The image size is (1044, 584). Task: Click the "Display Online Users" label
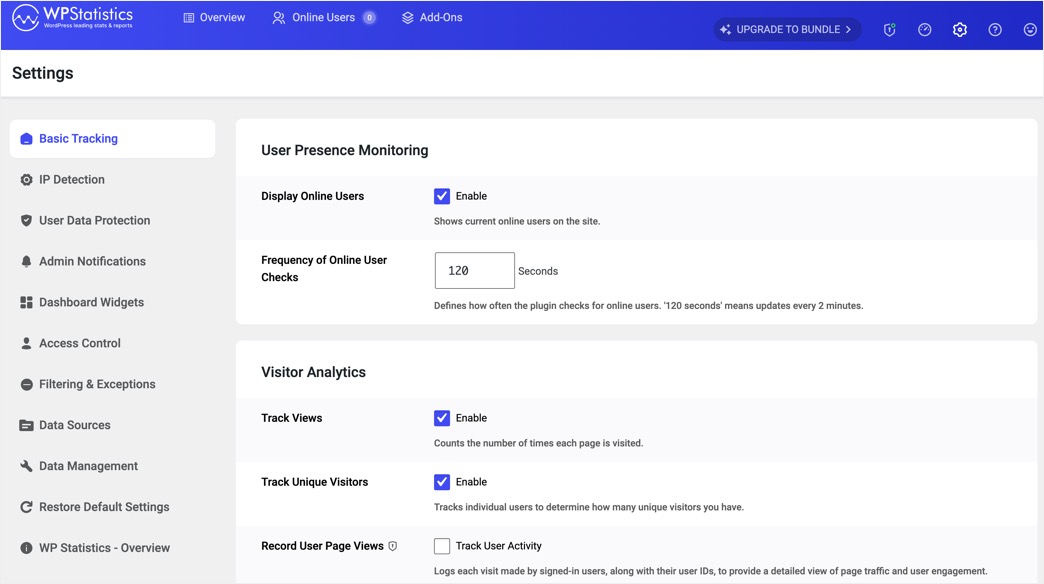(312, 196)
